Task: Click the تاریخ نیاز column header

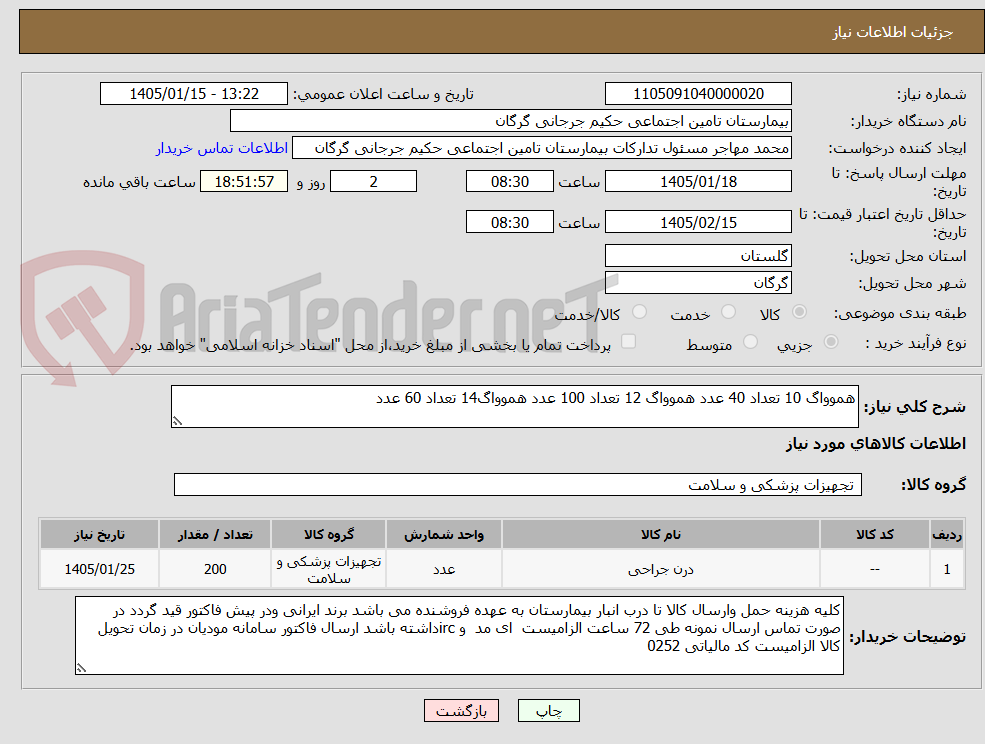Action: pyautogui.click(x=99, y=534)
